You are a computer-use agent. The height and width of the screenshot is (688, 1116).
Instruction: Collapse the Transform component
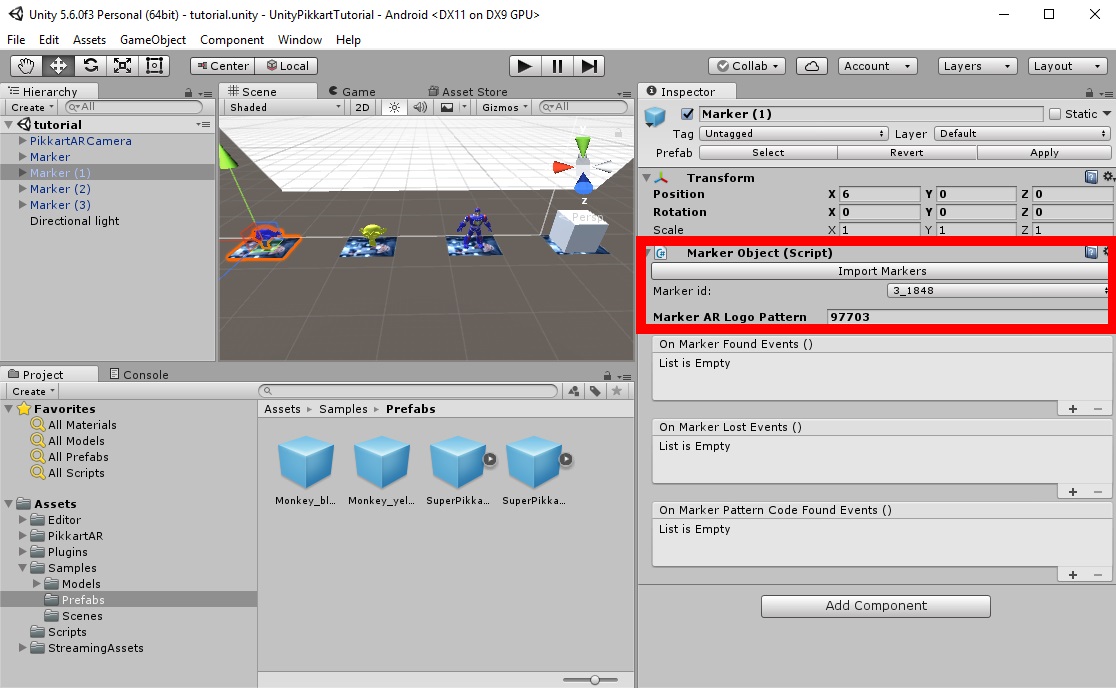coord(647,177)
